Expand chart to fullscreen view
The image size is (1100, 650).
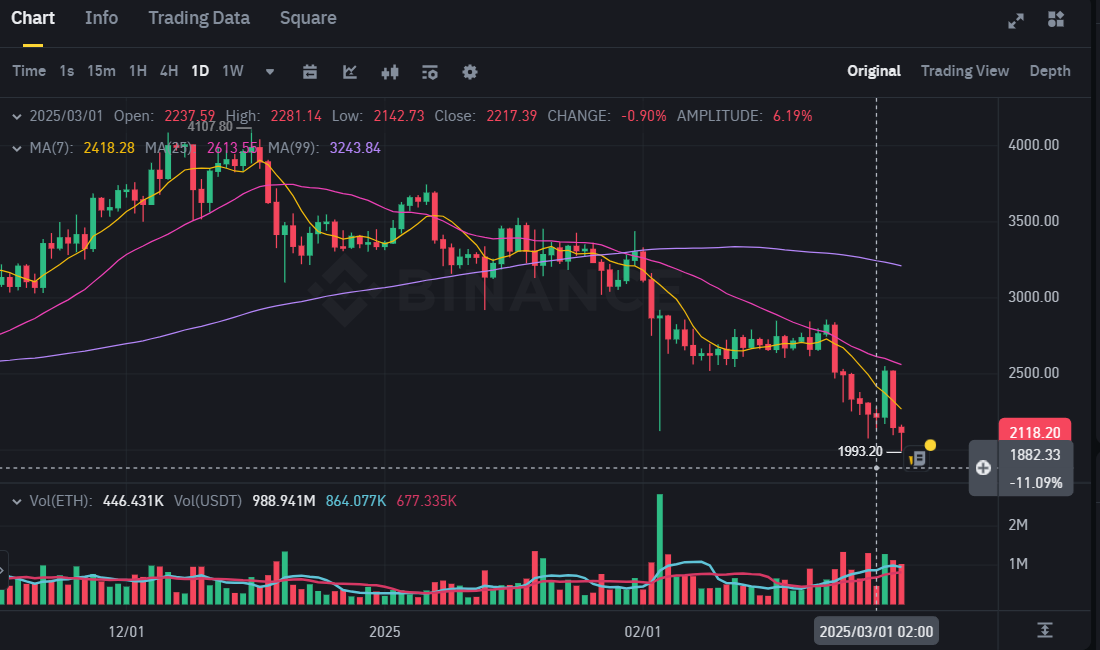[x=1016, y=18]
